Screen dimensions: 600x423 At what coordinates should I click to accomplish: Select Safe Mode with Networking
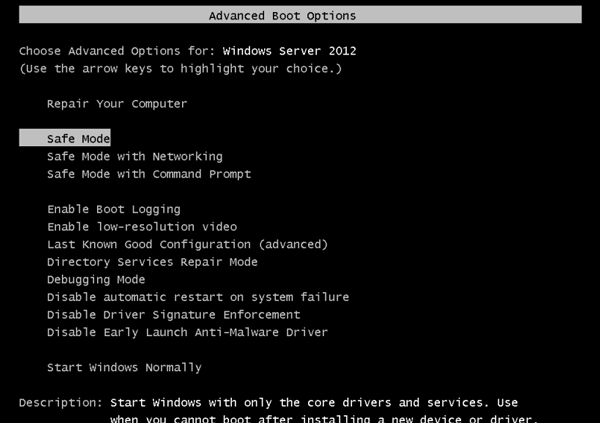(135, 157)
